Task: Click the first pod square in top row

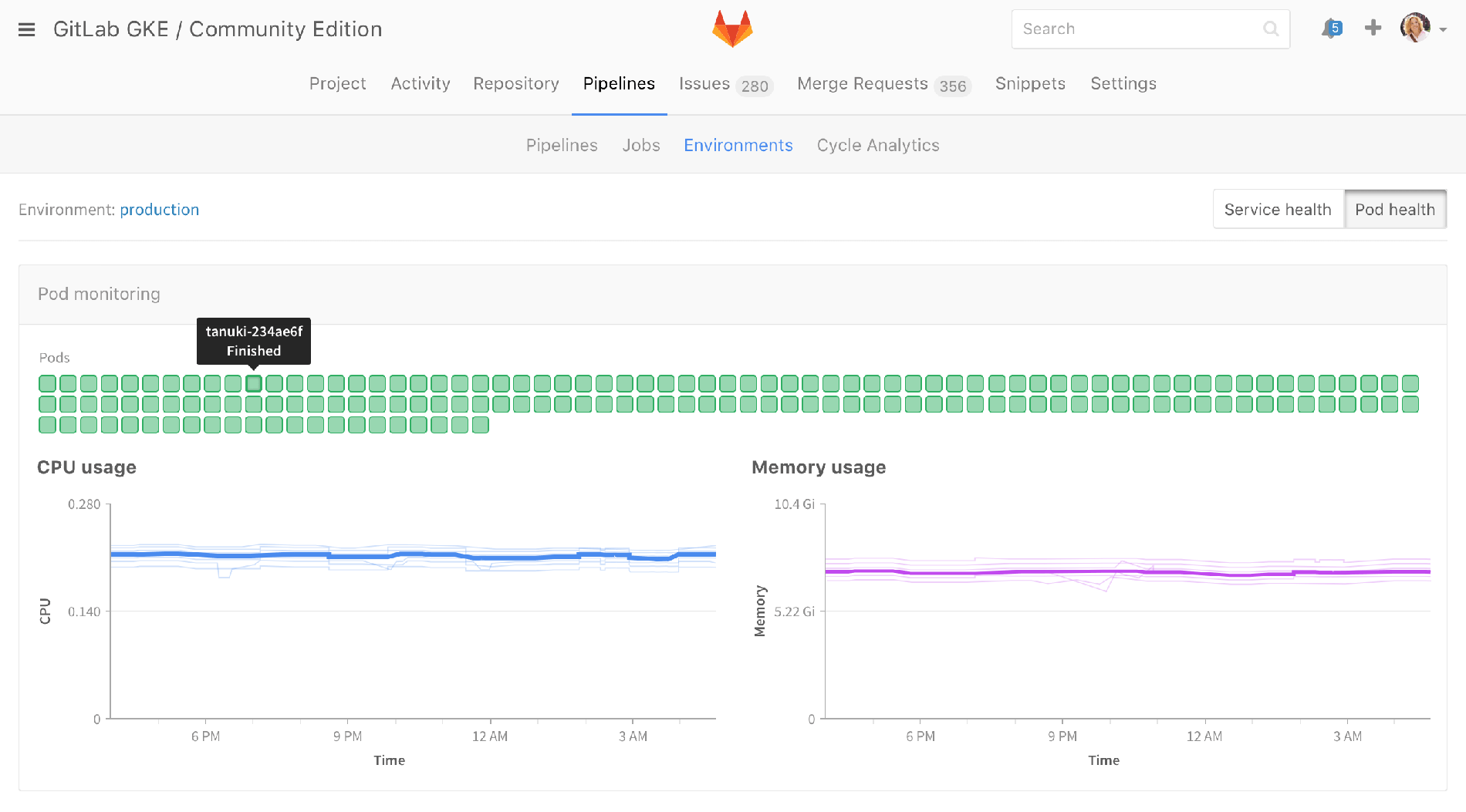Action: (x=48, y=384)
